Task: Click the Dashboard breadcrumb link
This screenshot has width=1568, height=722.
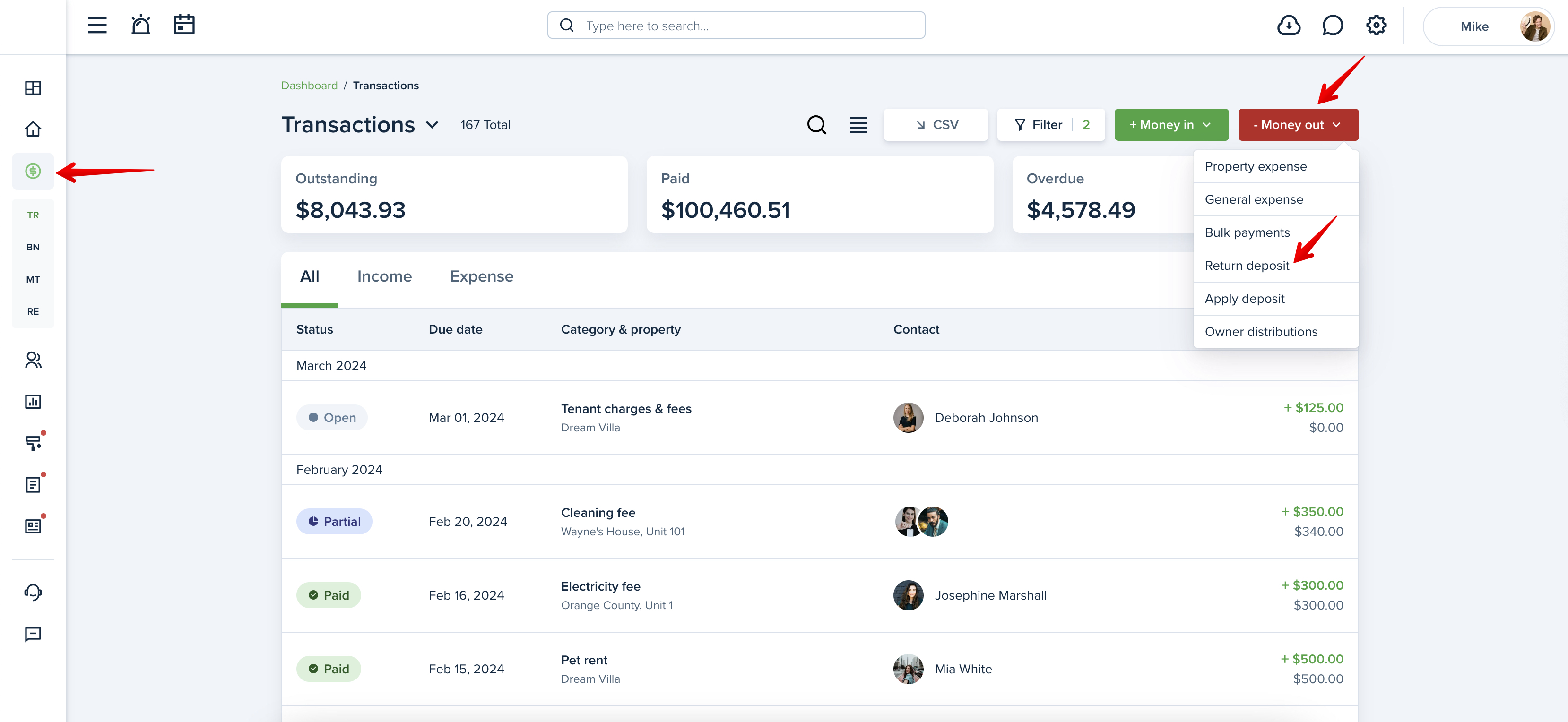Action: click(309, 86)
